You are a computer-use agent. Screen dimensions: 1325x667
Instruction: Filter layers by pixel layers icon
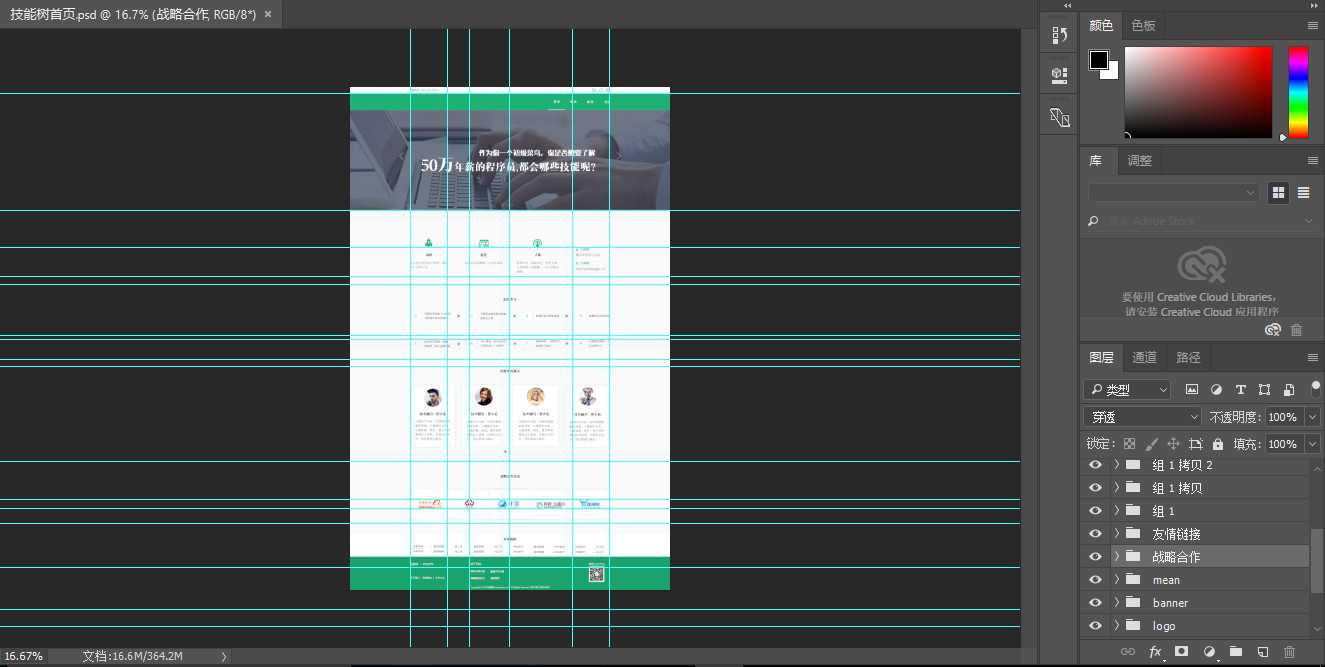(x=1192, y=390)
